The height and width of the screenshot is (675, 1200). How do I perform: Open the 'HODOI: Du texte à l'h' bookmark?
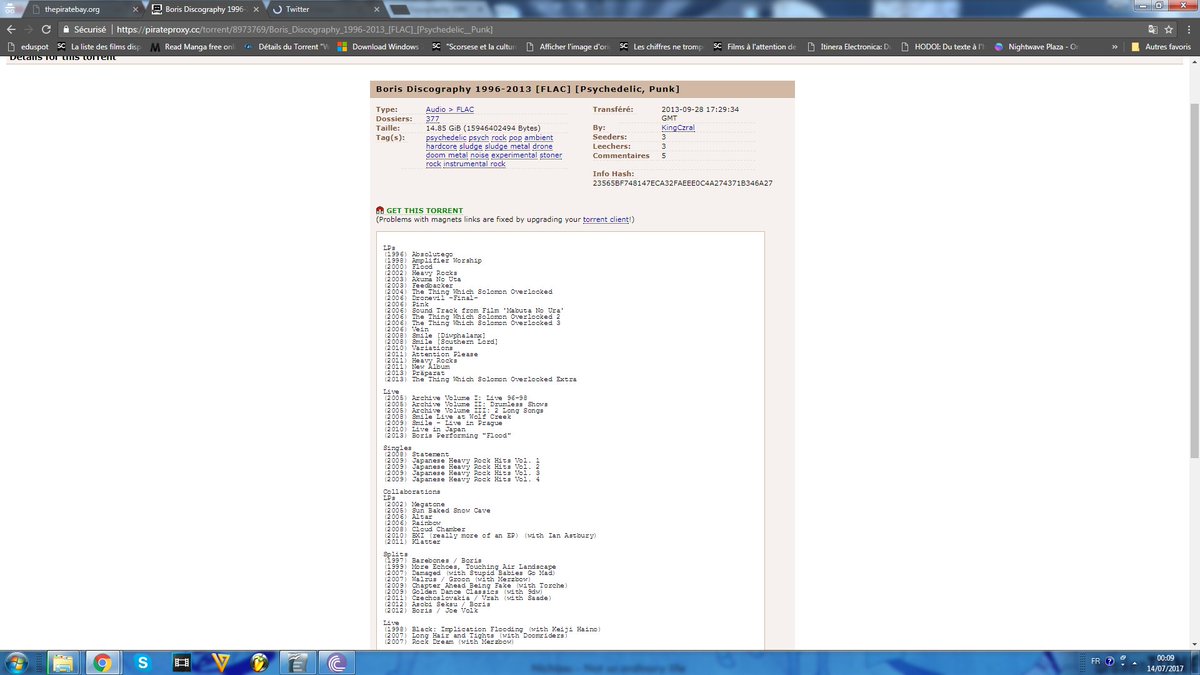click(943, 46)
